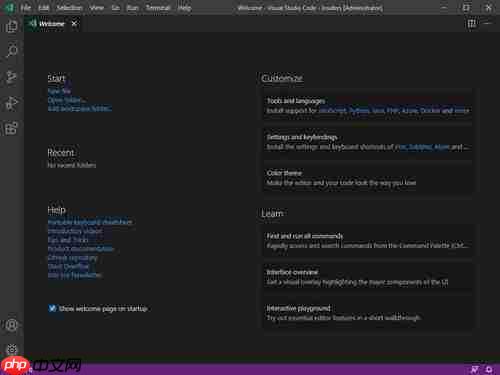Click the Open folder... link

coord(67,100)
